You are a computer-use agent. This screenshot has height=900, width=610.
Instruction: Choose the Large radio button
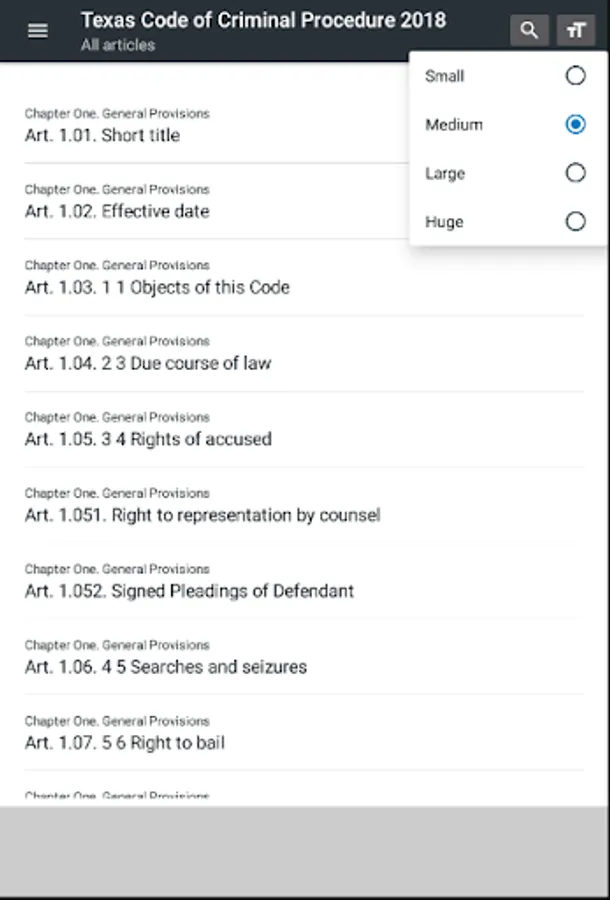pyautogui.click(x=575, y=173)
